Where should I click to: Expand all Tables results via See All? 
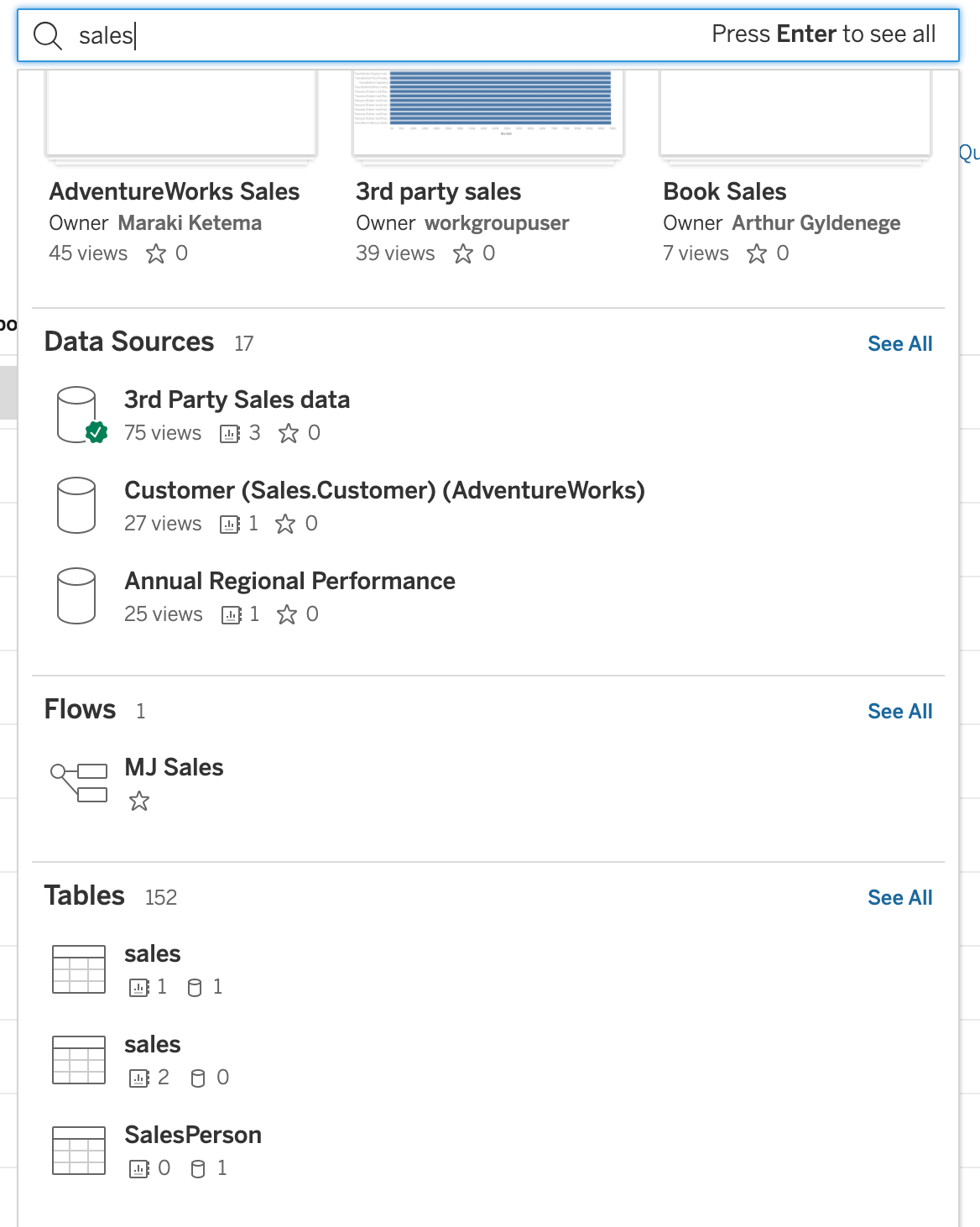click(899, 897)
